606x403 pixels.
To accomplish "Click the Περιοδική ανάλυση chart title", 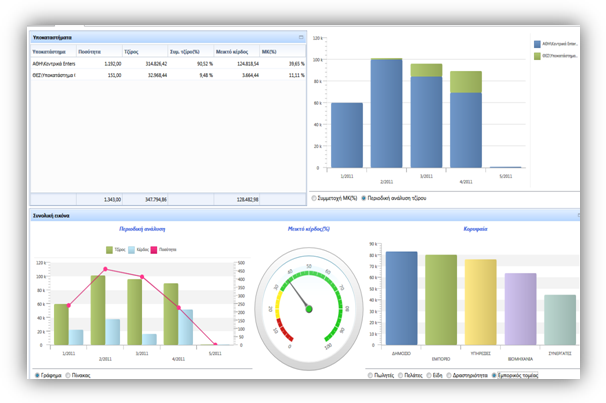I will 142,229.
